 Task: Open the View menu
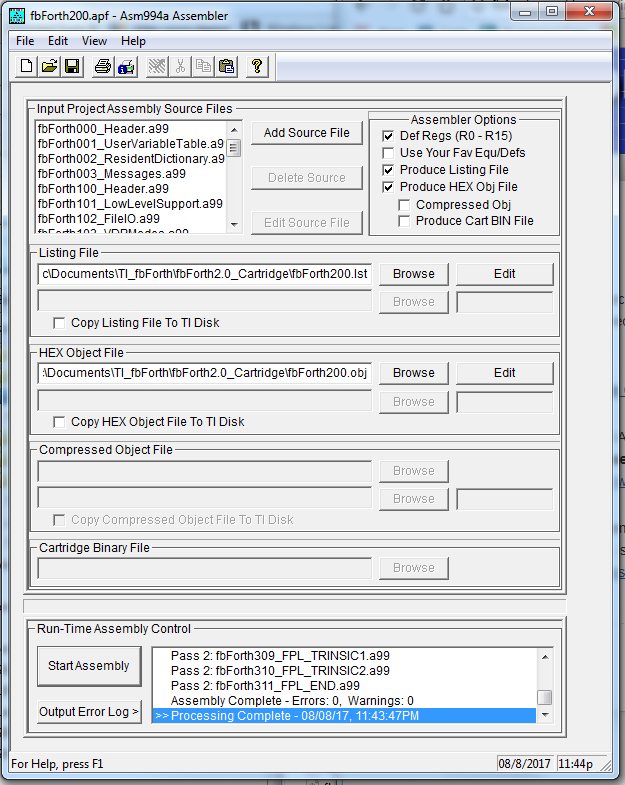(x=94, y=41)
